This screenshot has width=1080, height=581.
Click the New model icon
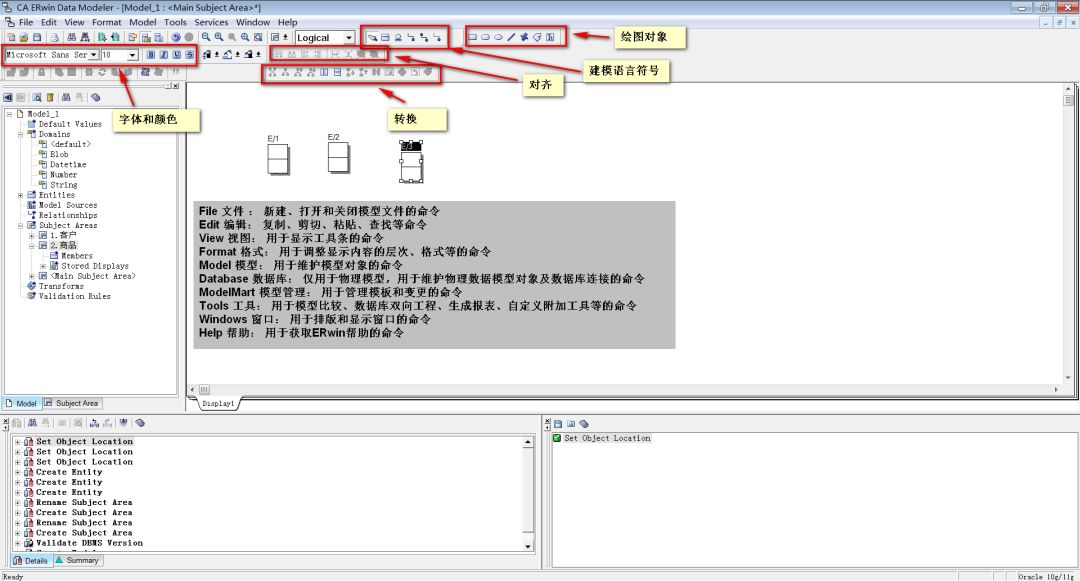point(11,37)
